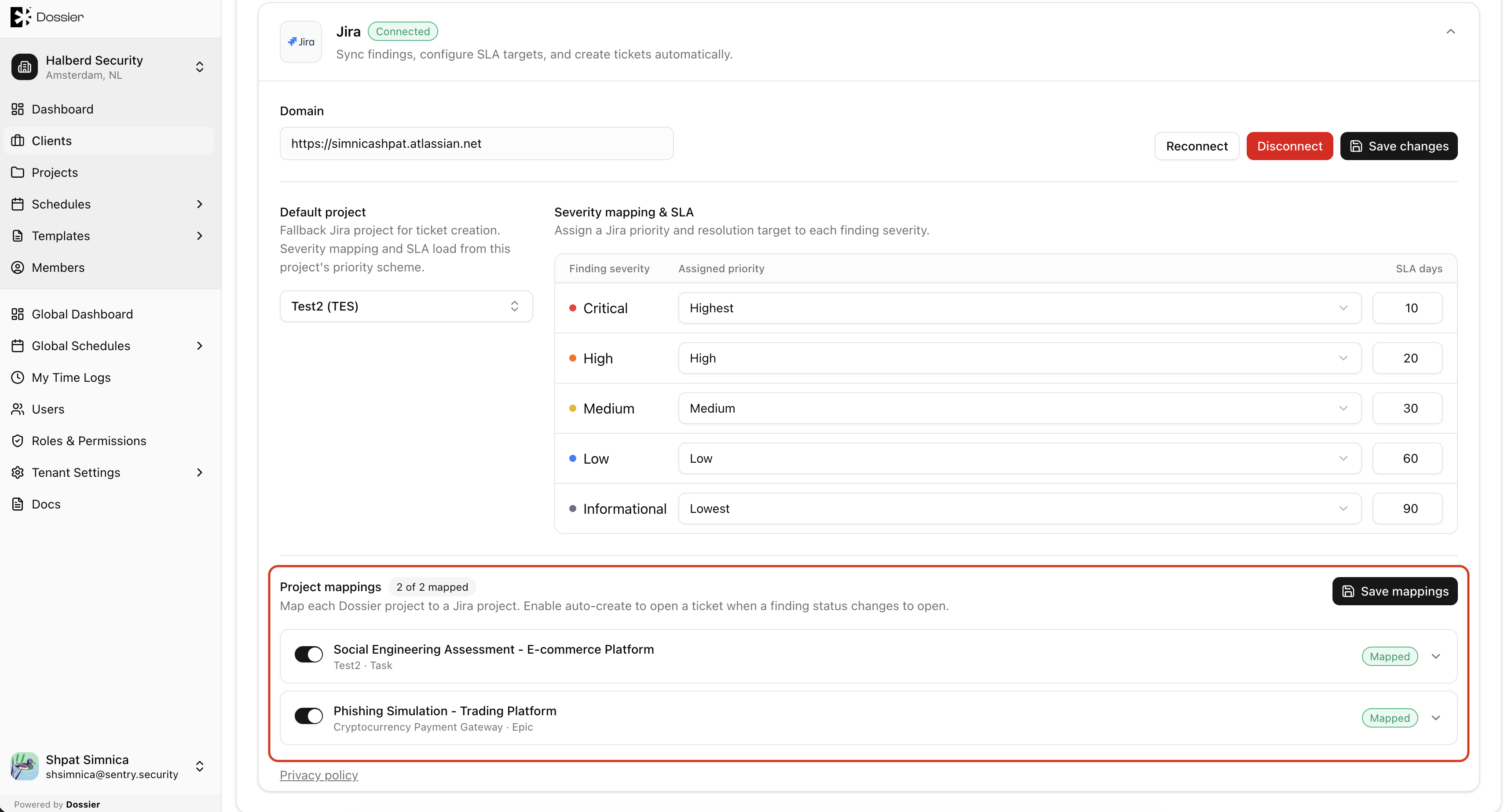
Task: Open Users in sidebar
Action: 110,409
